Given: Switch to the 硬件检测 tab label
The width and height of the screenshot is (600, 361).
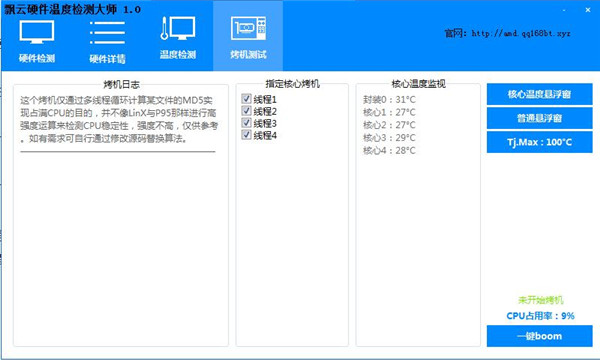Looking at the screenshot, I should click(x=37, y=58).
